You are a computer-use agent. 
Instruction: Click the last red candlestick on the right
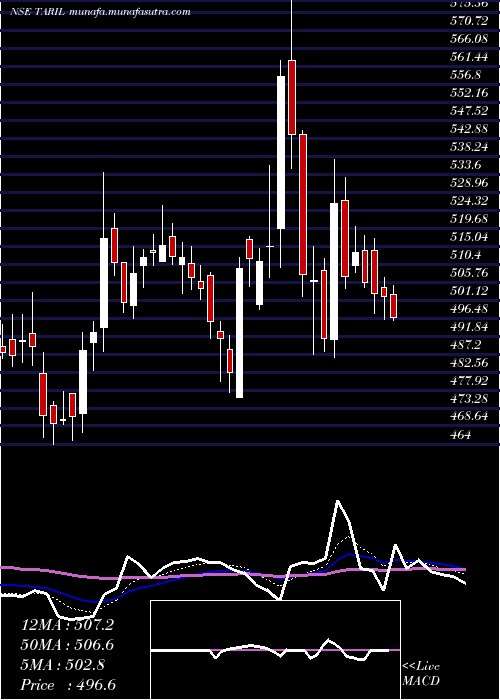point(393,305)
